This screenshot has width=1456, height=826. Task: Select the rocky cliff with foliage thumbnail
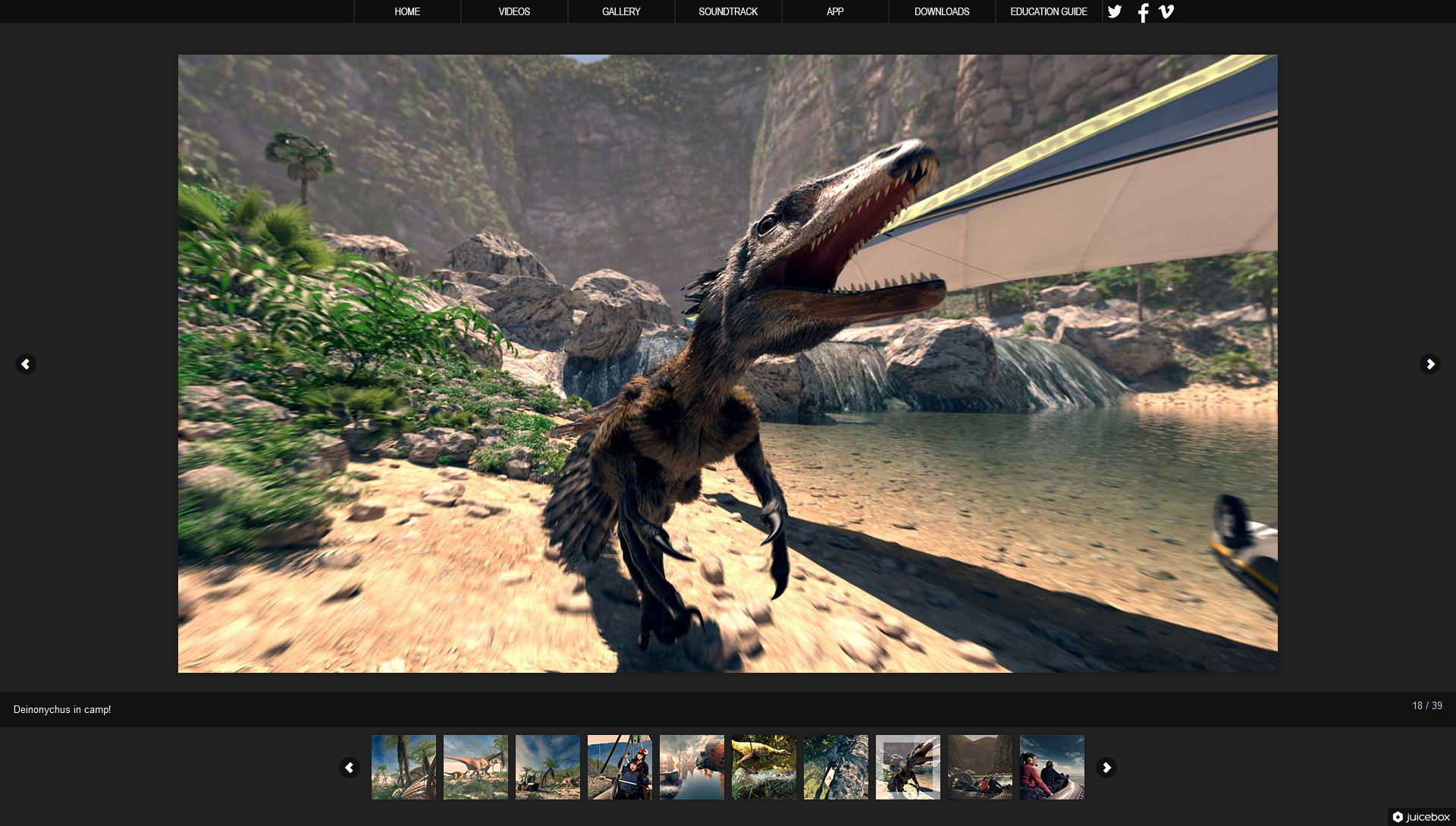[836, 767]
